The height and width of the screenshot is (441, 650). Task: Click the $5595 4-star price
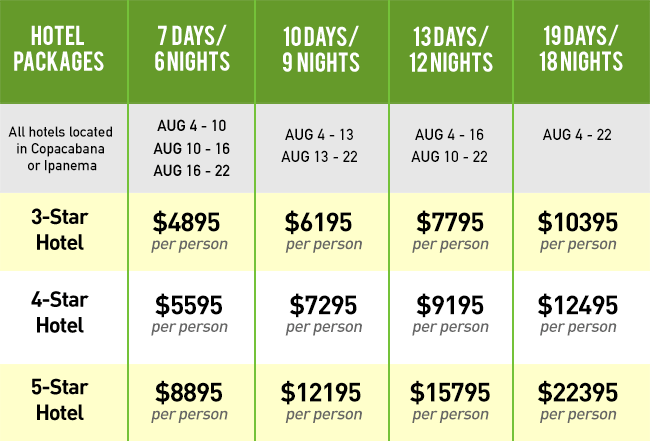coord(190,305)
